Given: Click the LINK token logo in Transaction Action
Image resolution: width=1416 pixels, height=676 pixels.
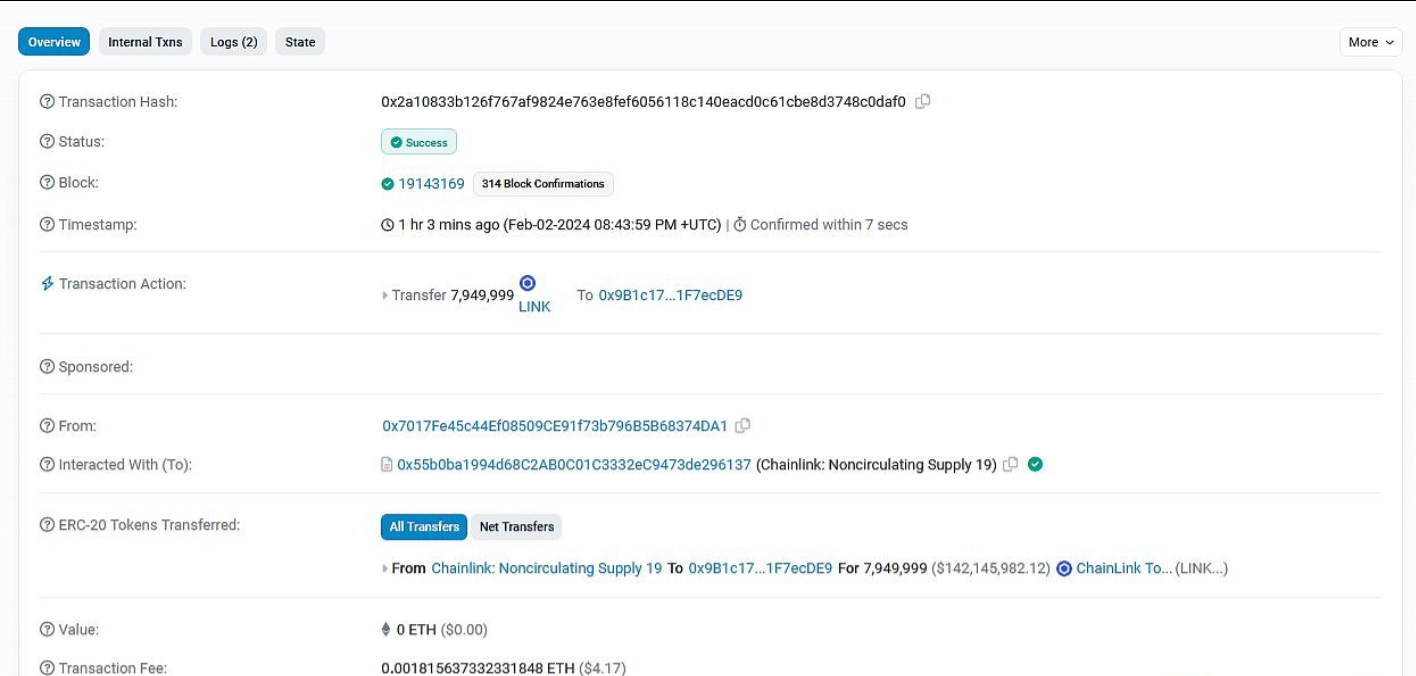Looking at the screenshot, I should point(528,284).
